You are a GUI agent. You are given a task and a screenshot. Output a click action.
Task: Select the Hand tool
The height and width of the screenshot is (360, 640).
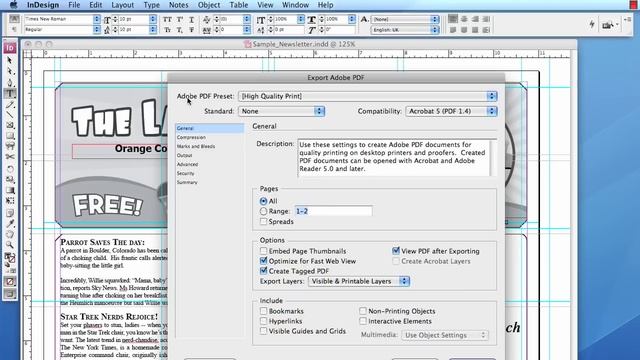(10, 234)
